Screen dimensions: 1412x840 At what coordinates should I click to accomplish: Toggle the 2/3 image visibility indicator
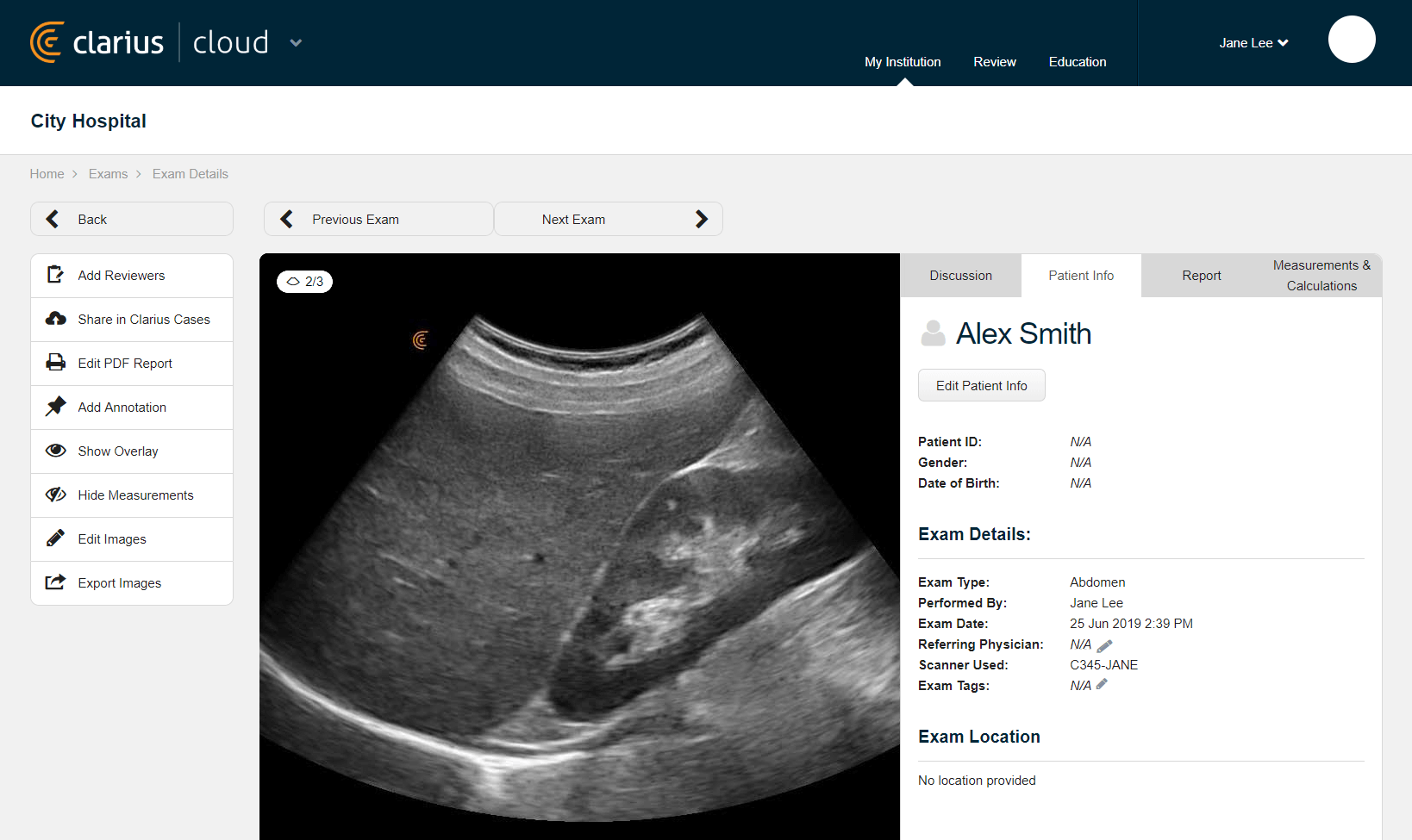pos(304,282)
